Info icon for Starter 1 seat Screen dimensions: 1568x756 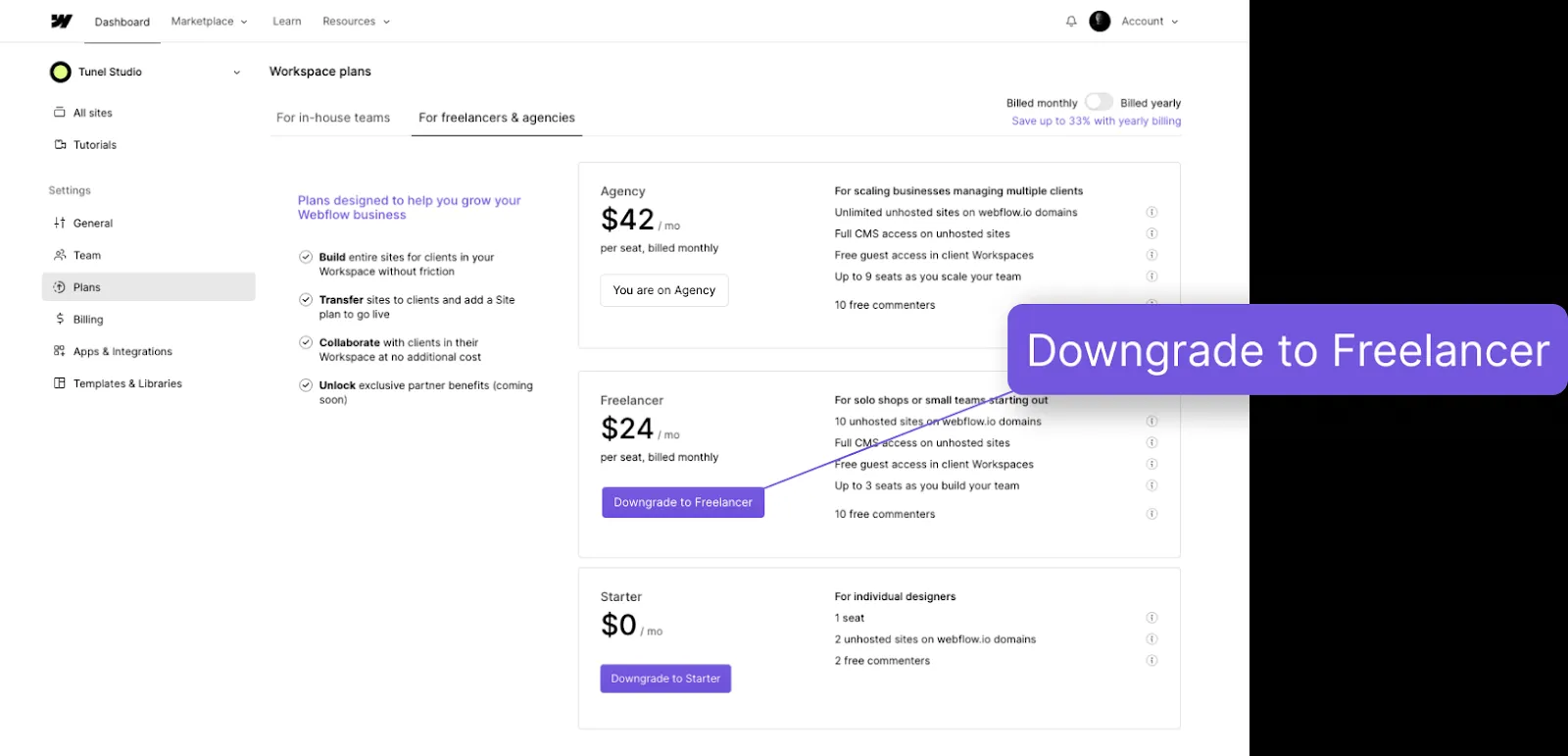(1151, 618)
